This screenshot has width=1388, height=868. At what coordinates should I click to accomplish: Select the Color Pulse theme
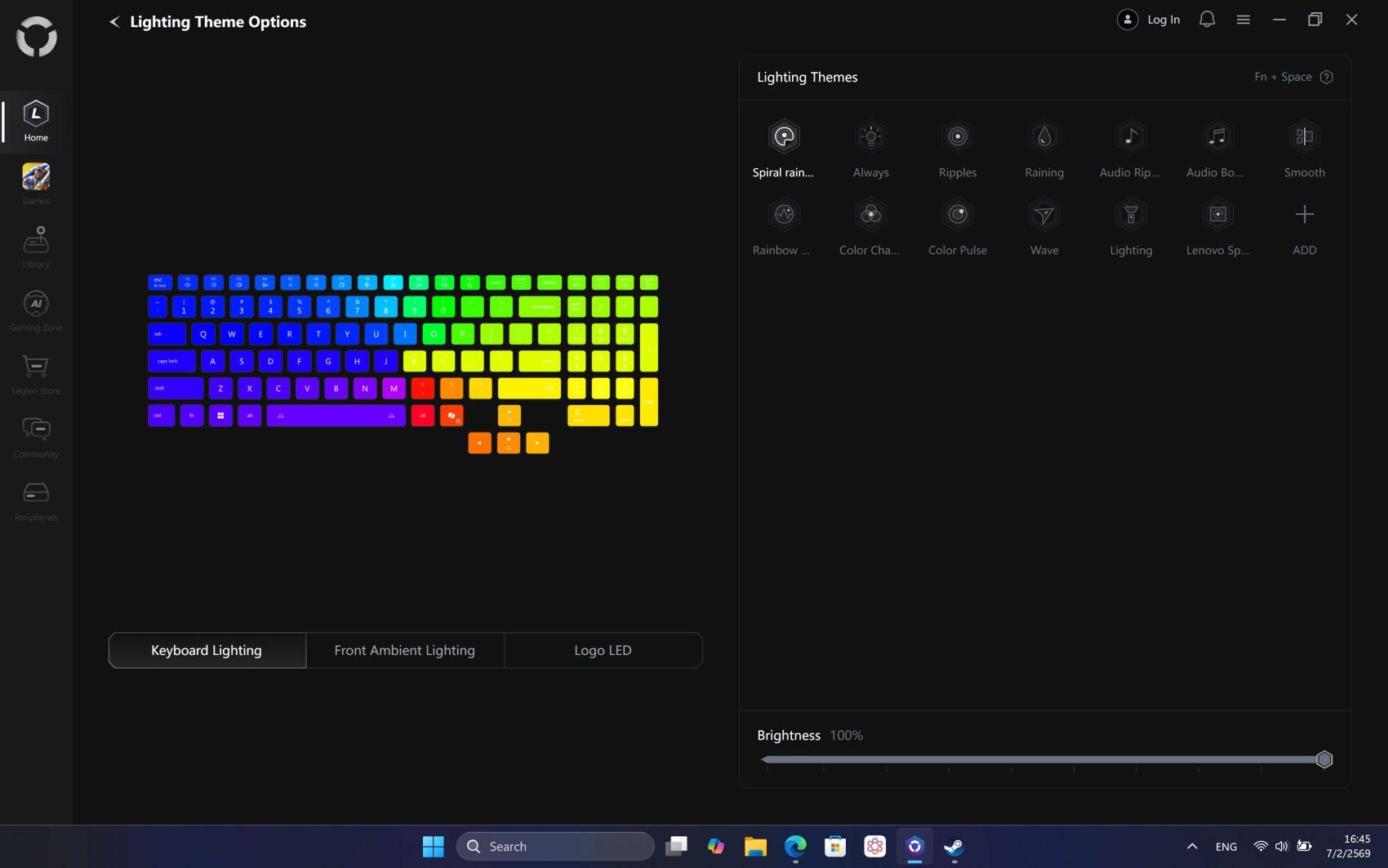[957, 215]
